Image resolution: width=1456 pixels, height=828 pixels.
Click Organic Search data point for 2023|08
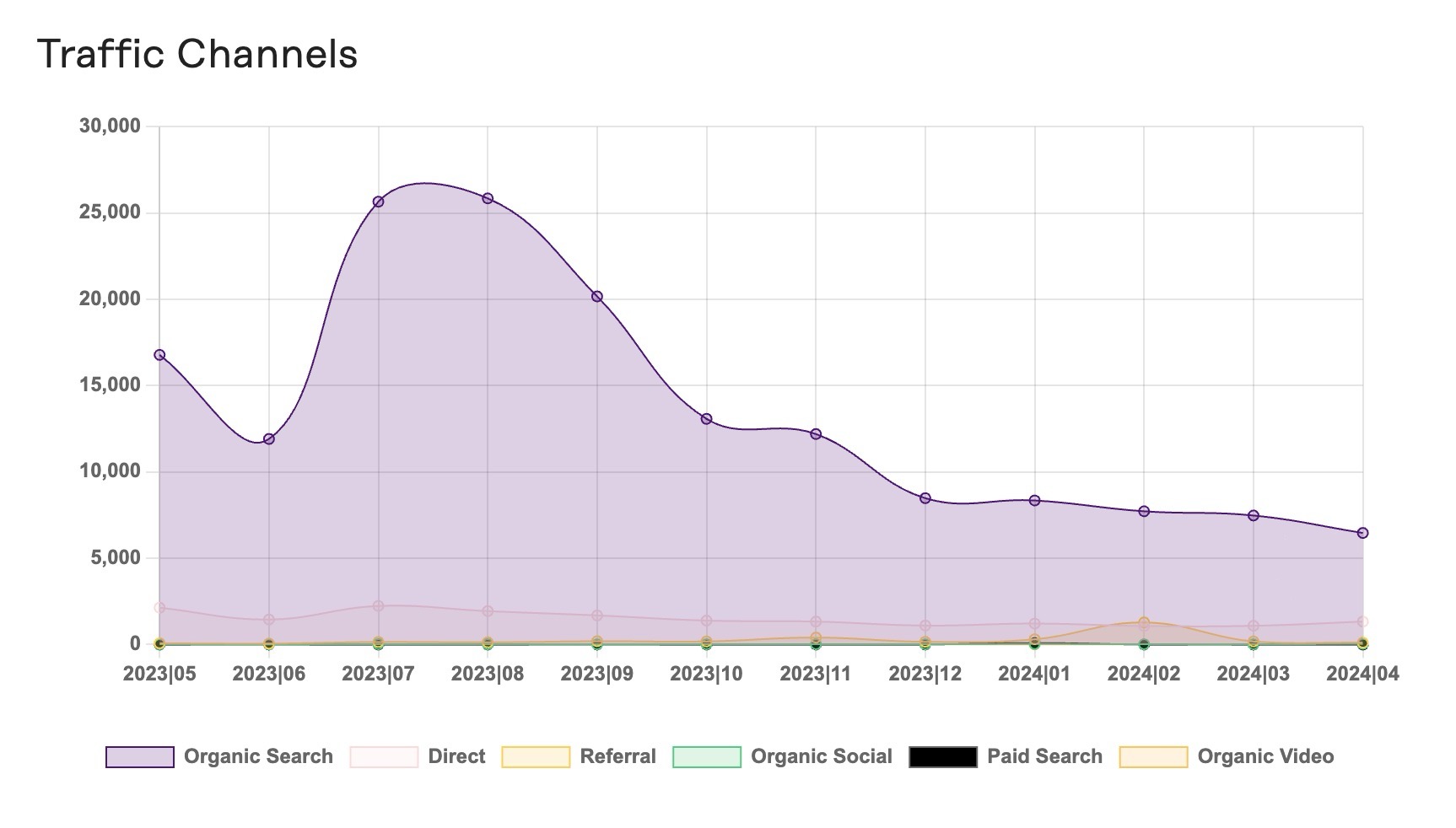pyautogui.click(x=488, y=198)
